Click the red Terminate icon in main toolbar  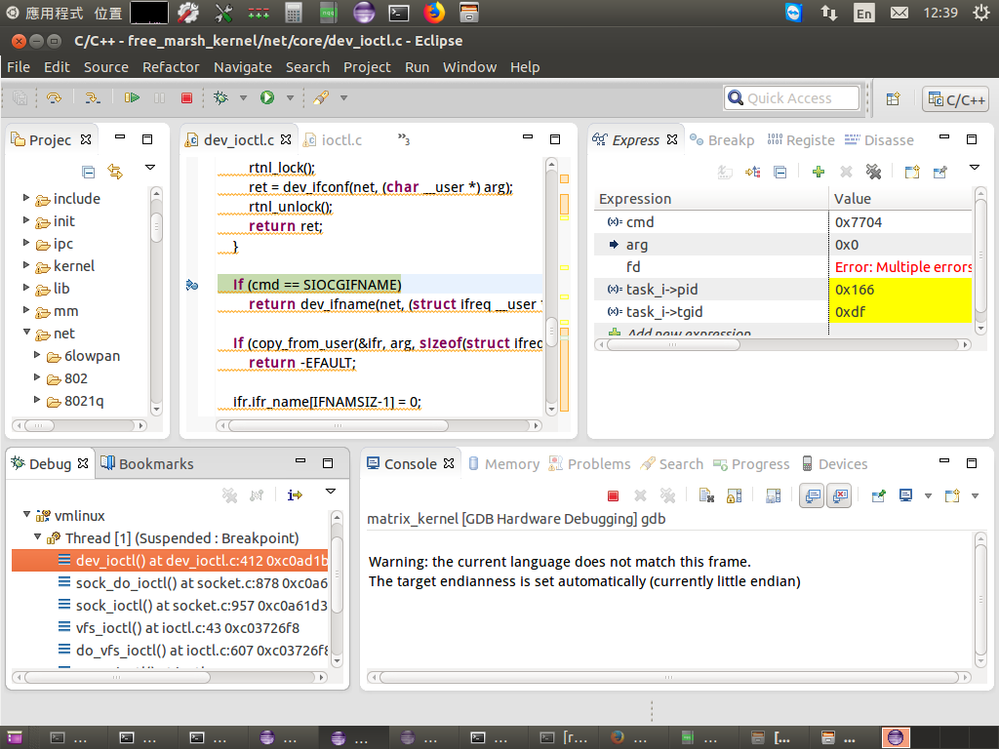187,97
